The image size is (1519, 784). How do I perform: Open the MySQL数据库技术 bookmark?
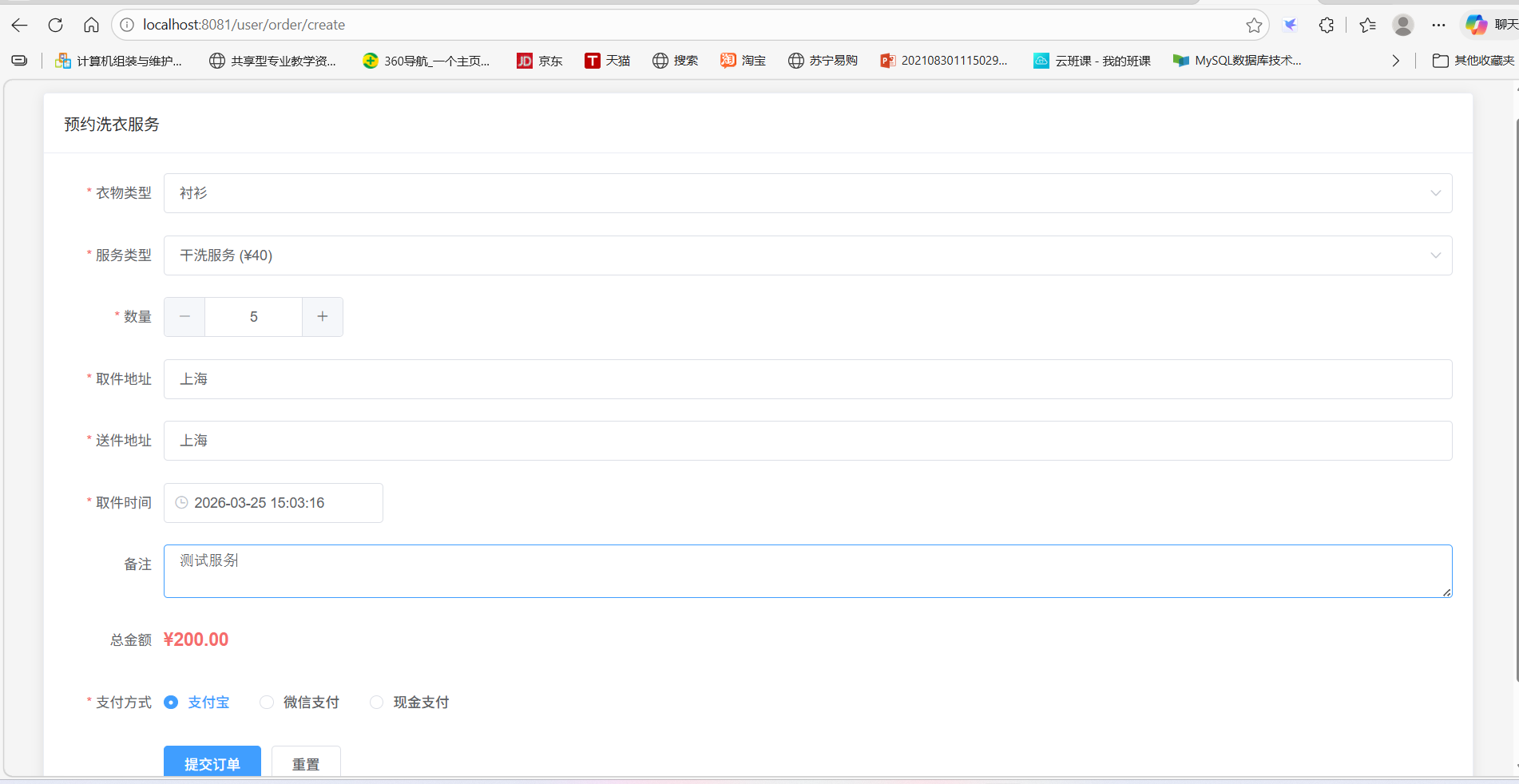click(x=1237, y=61)
